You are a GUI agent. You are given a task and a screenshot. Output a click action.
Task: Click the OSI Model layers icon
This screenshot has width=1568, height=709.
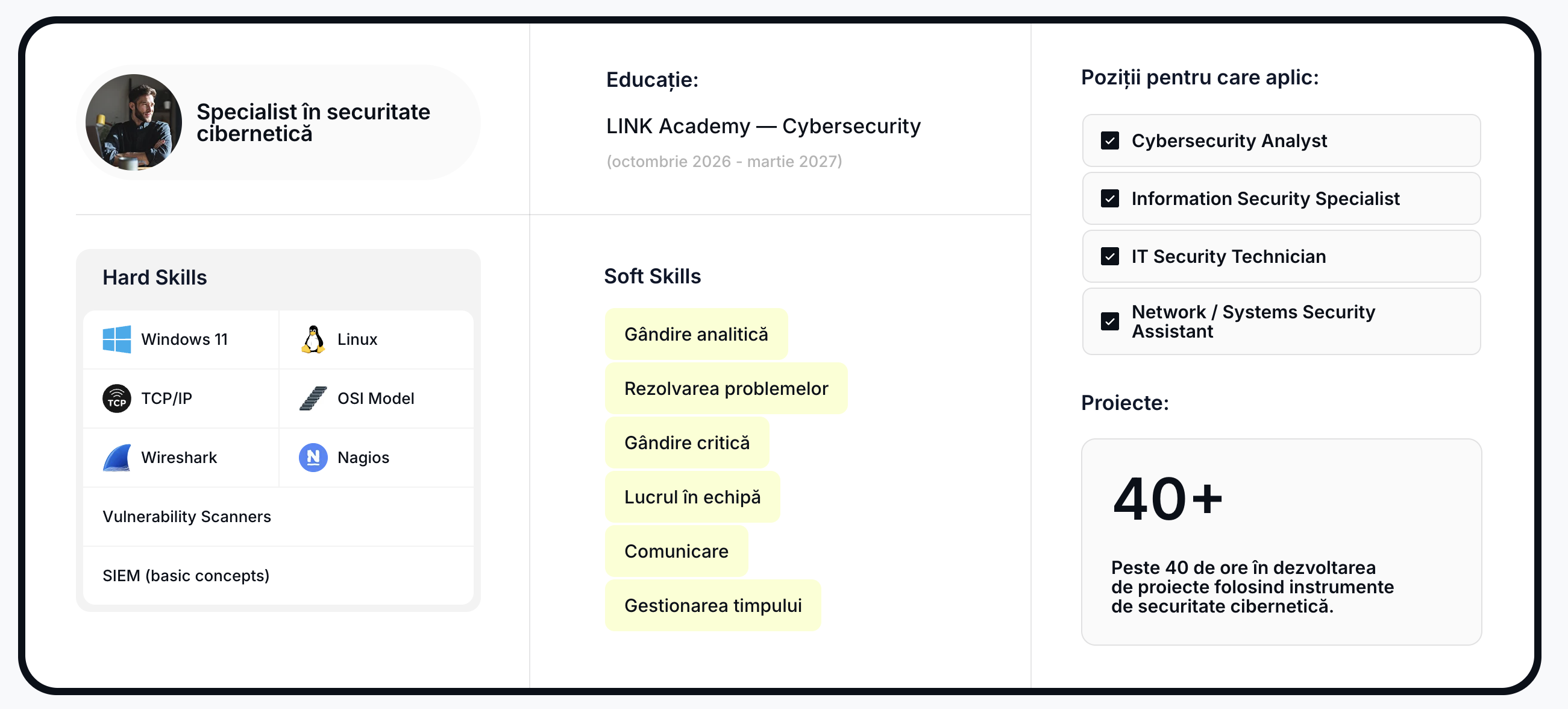point(313,399)
